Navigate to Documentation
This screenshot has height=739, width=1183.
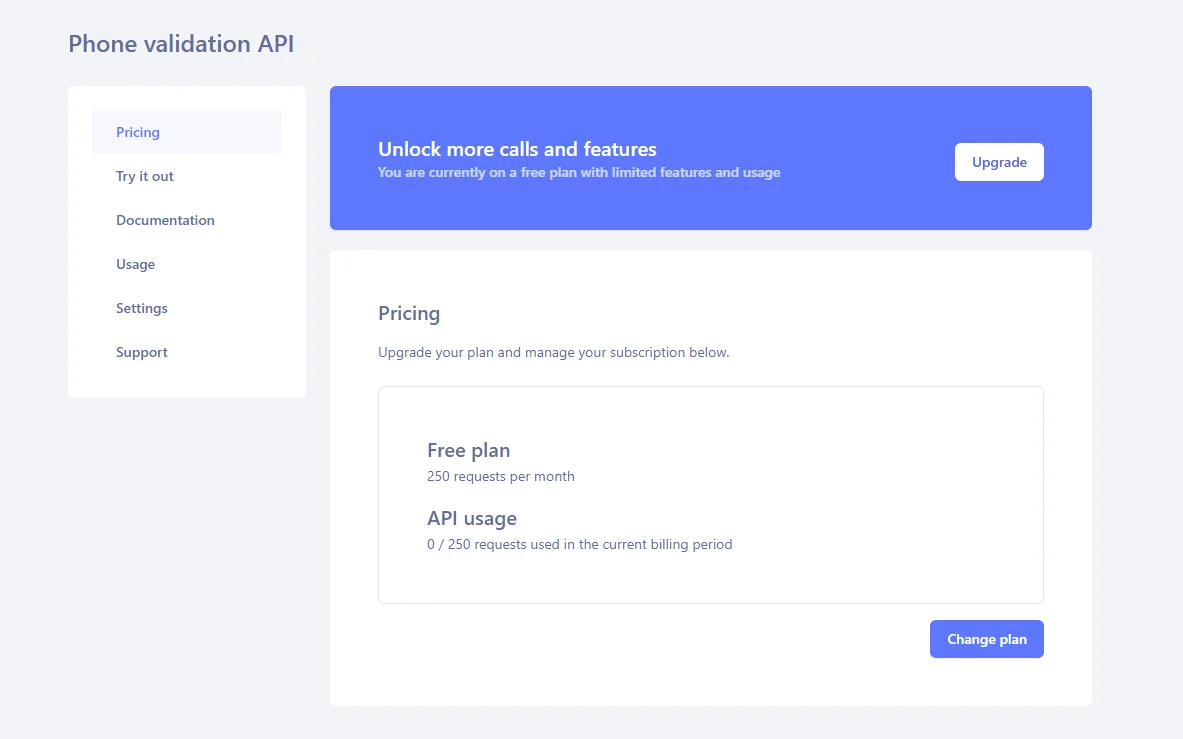tap(165, 220)
